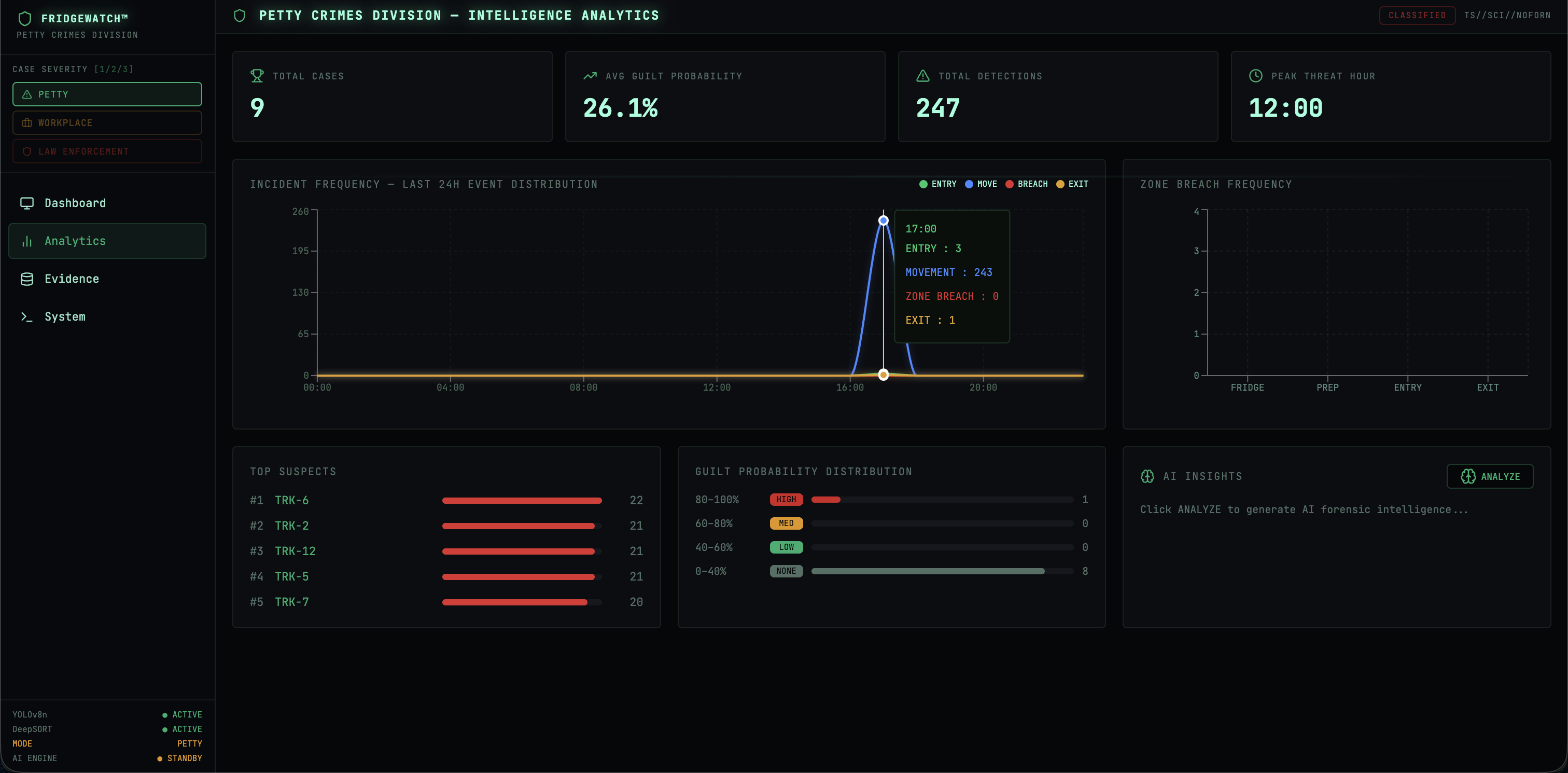Click the trophy icon in Total Cases card

257,76
